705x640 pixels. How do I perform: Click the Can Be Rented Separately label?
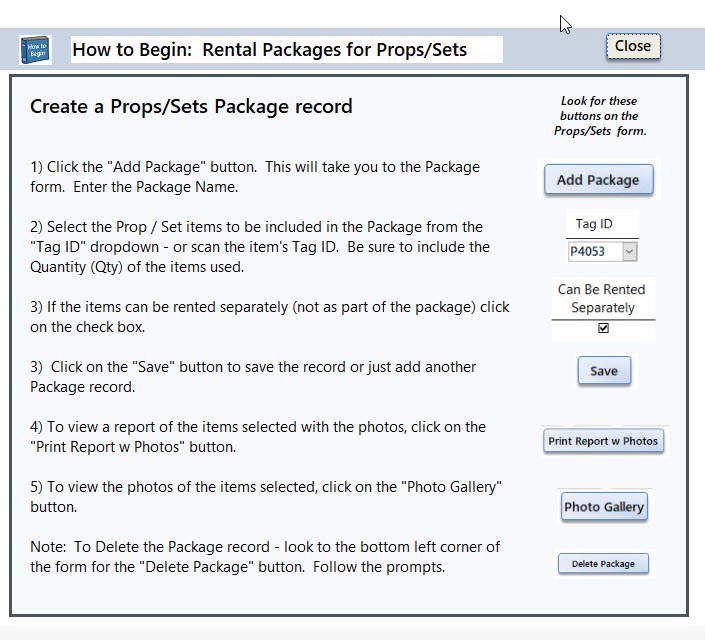click(602, 298)
